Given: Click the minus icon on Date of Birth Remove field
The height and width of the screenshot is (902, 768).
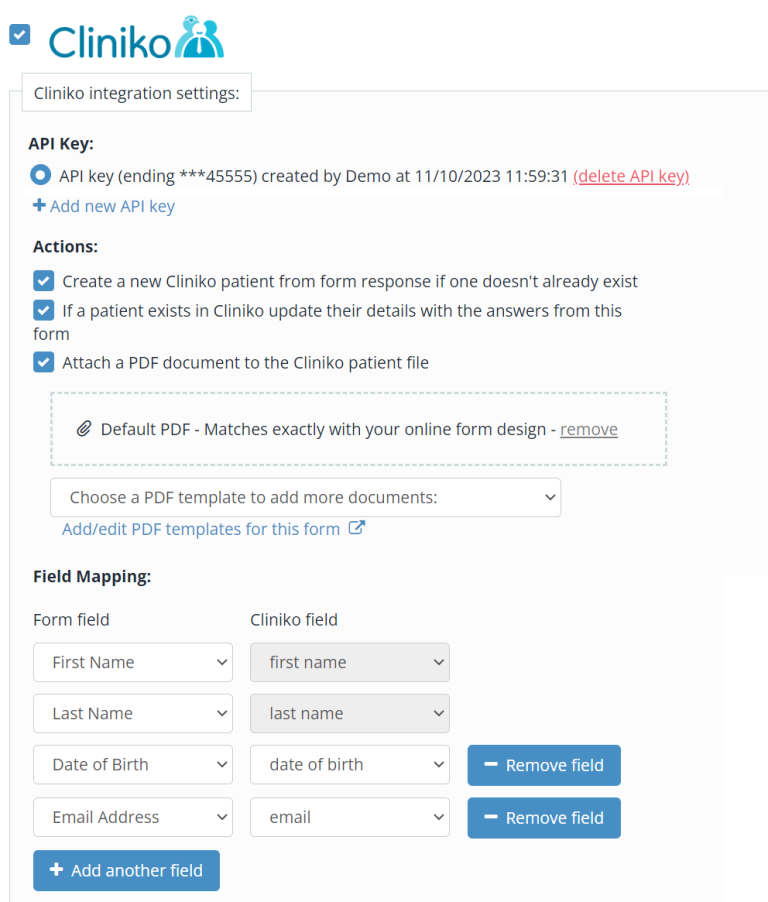Looking at the screenshot, I should coord(490,765).
